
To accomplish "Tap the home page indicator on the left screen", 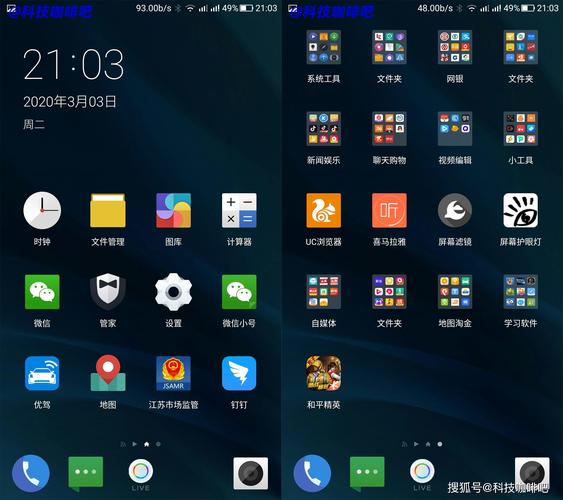I will (146, 444).
